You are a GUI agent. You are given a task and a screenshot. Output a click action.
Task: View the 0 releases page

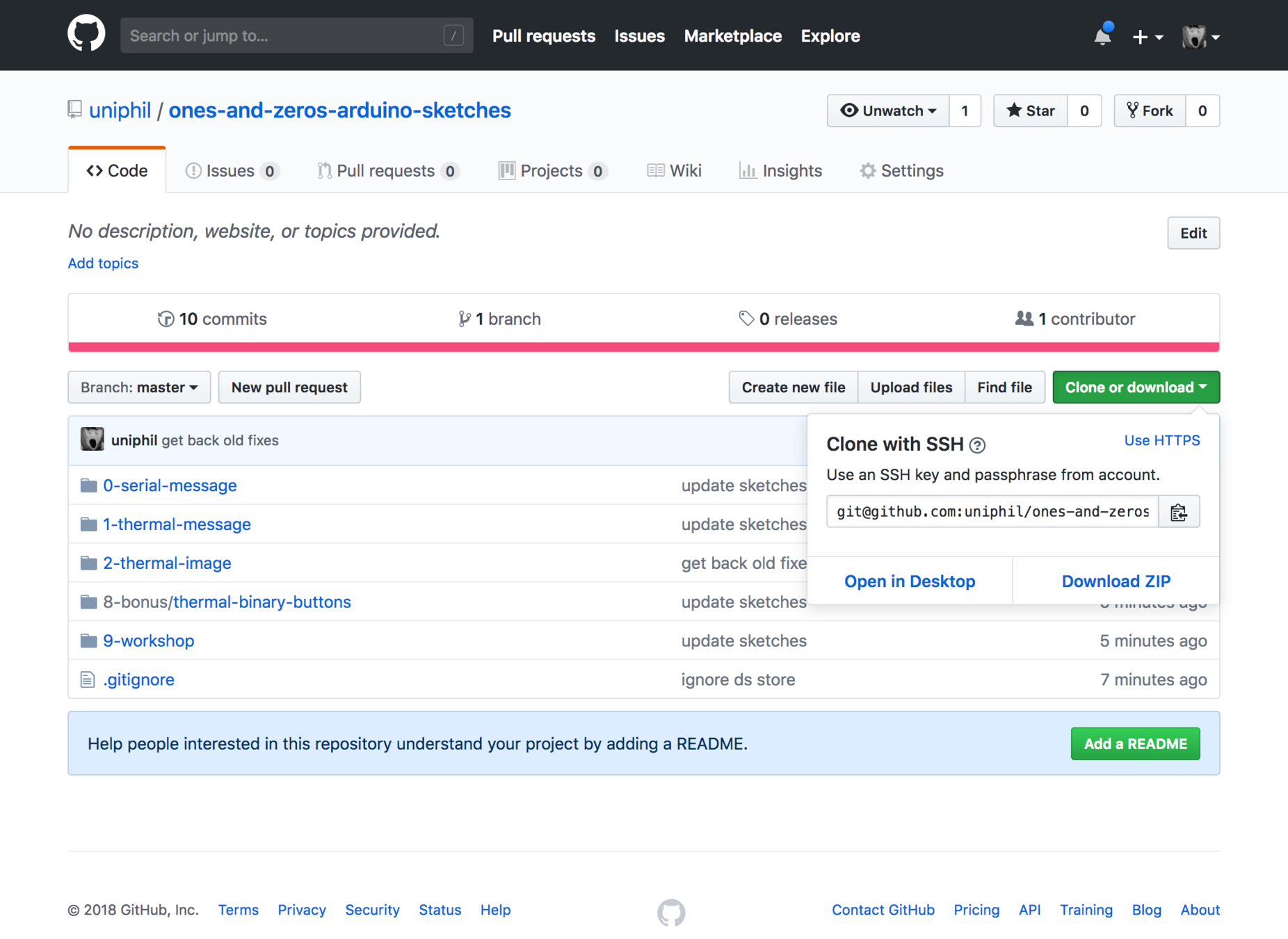click(x=787, y=319)
